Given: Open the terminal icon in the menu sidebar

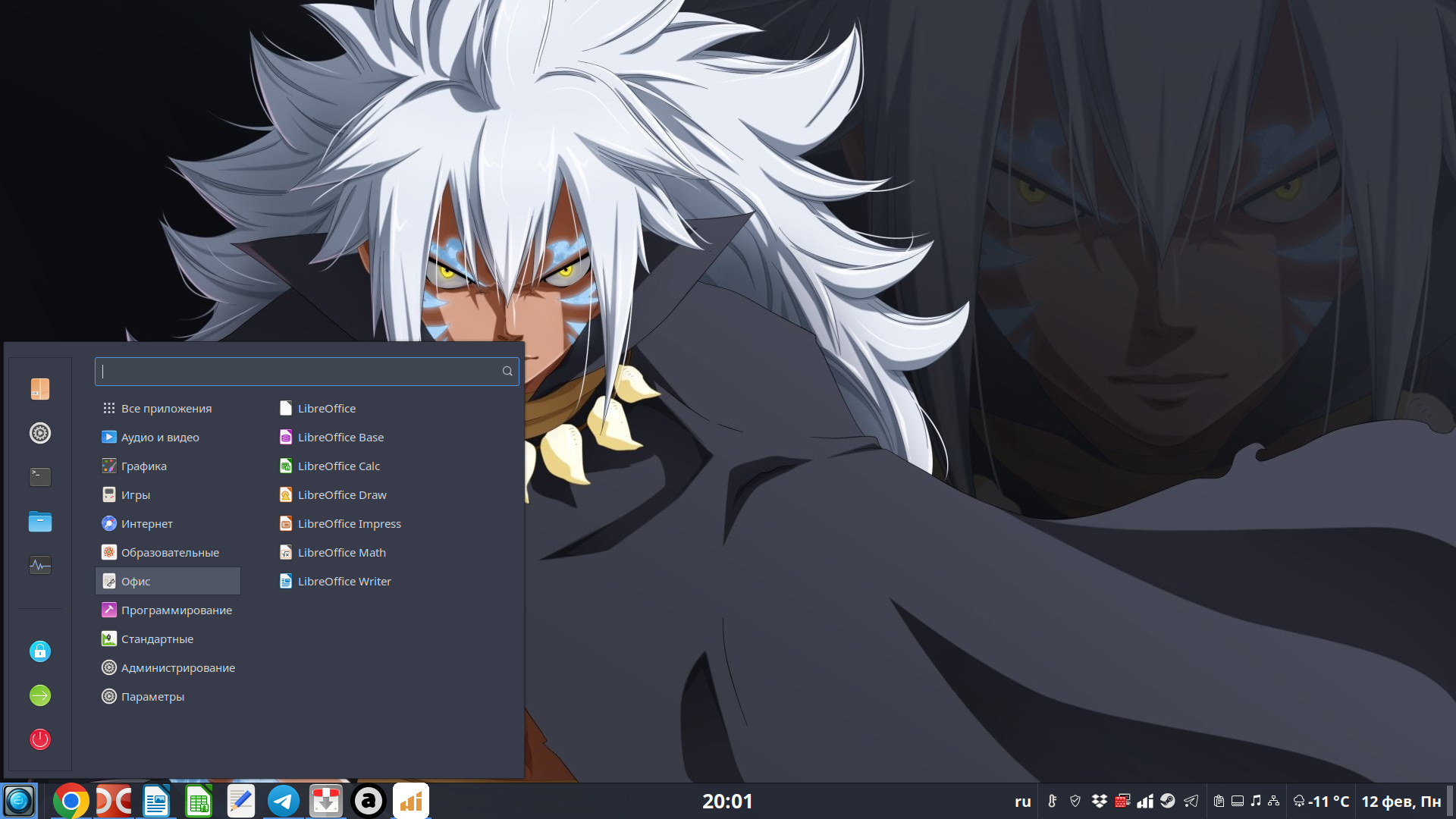Looking at the screenshot, I should click(x=40, y=477).
